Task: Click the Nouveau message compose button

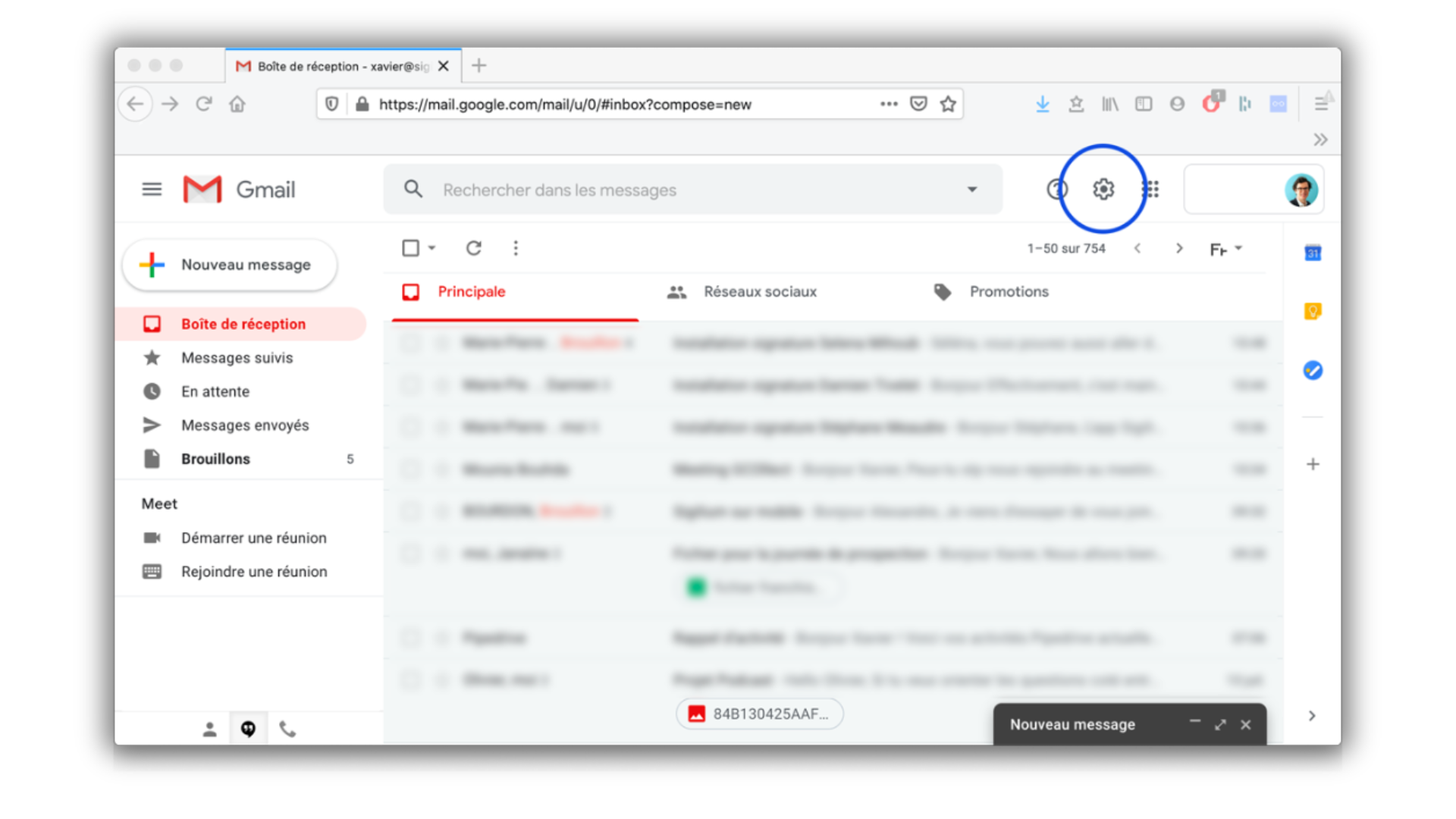Action: 230,265
